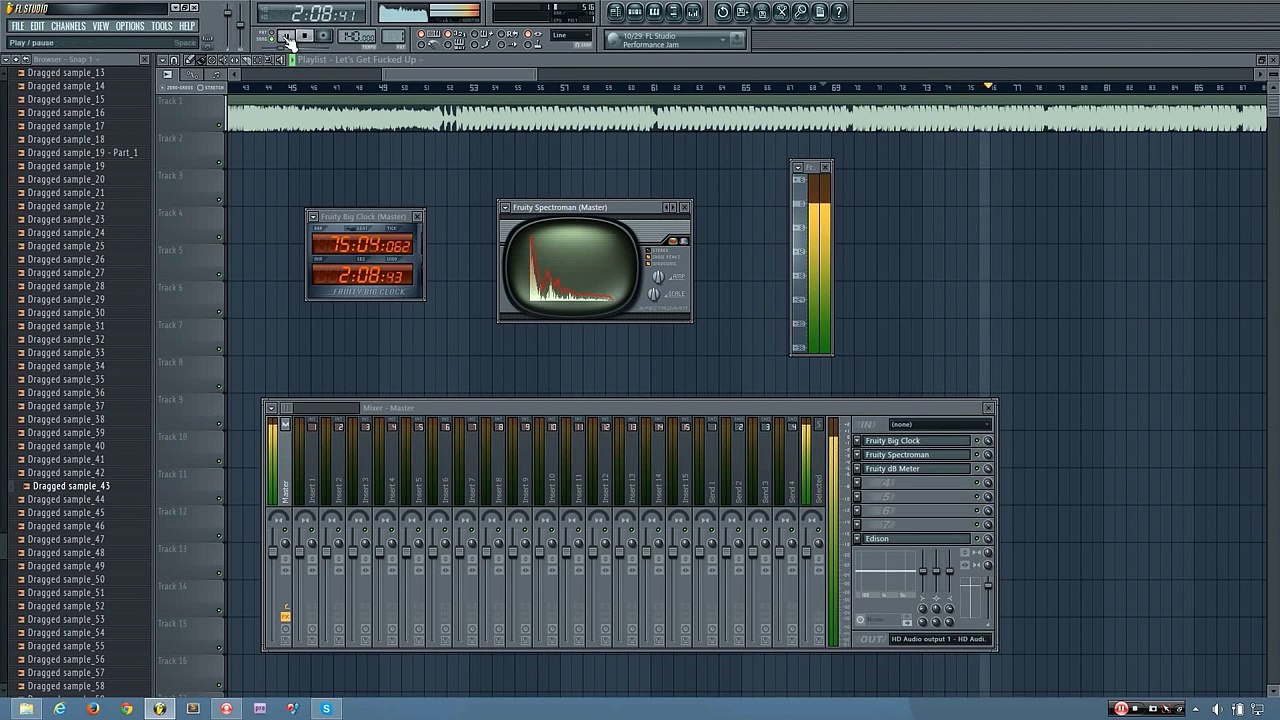Open the mixer IN (none) input dropdown
The image size is (1280, 720).
(941, 425)
